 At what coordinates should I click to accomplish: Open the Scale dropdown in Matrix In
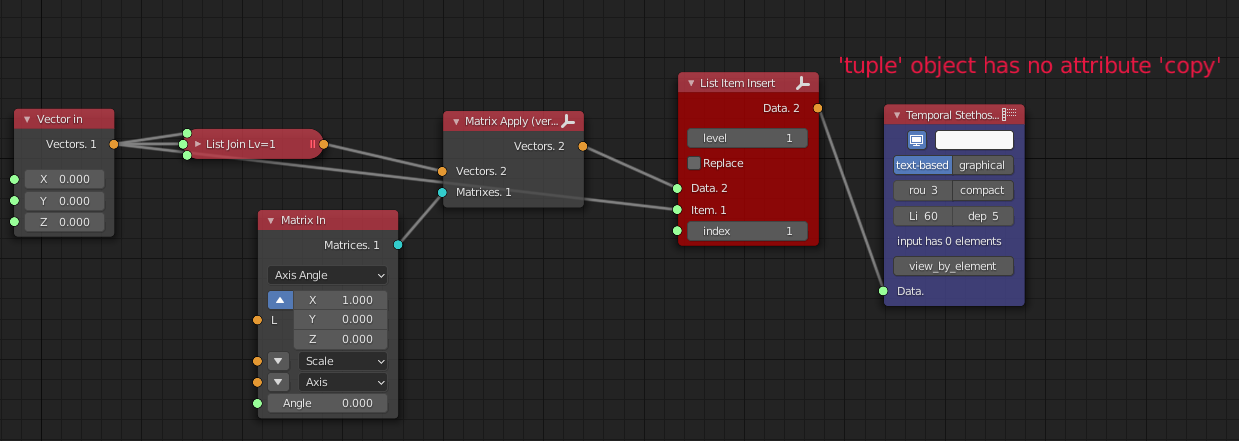click(343, 361)
